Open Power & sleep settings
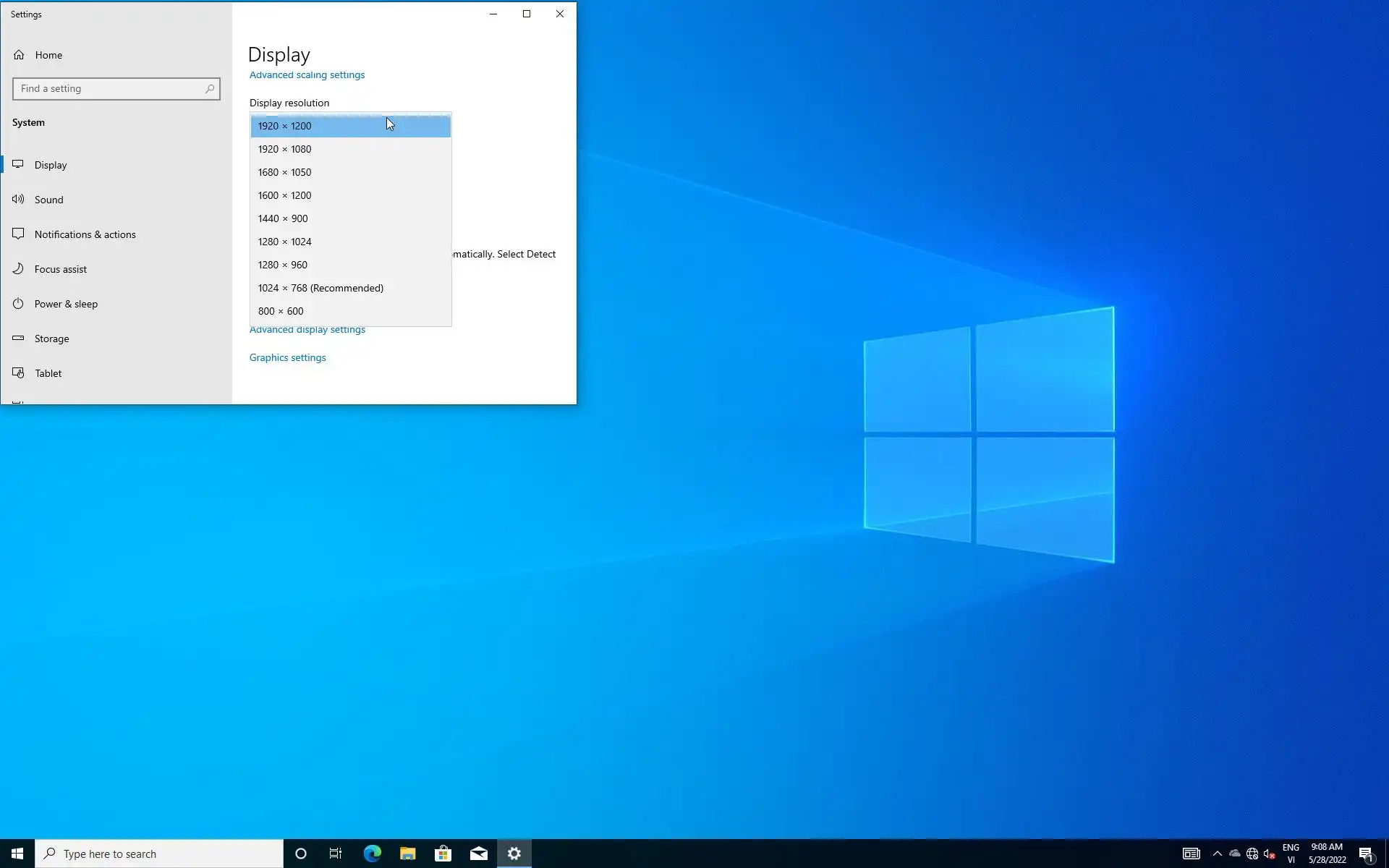This screenshot has height=868, width=1389. coord(66,304)
